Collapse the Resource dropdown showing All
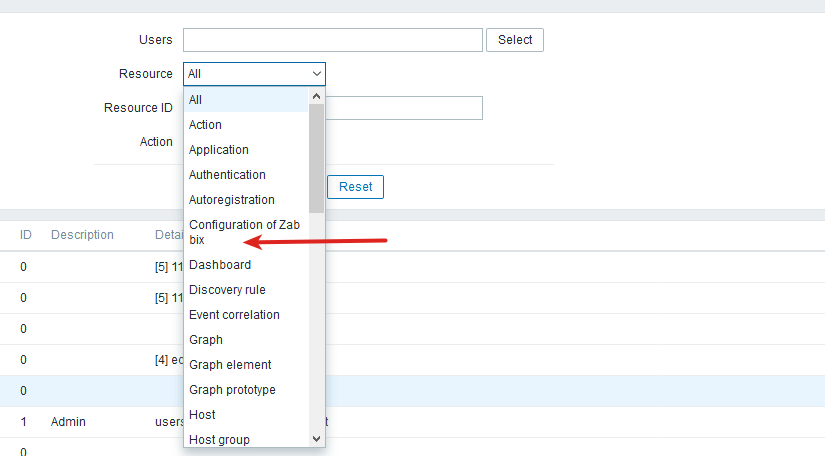This screenshot has width=825, height=456. (254, 74)
